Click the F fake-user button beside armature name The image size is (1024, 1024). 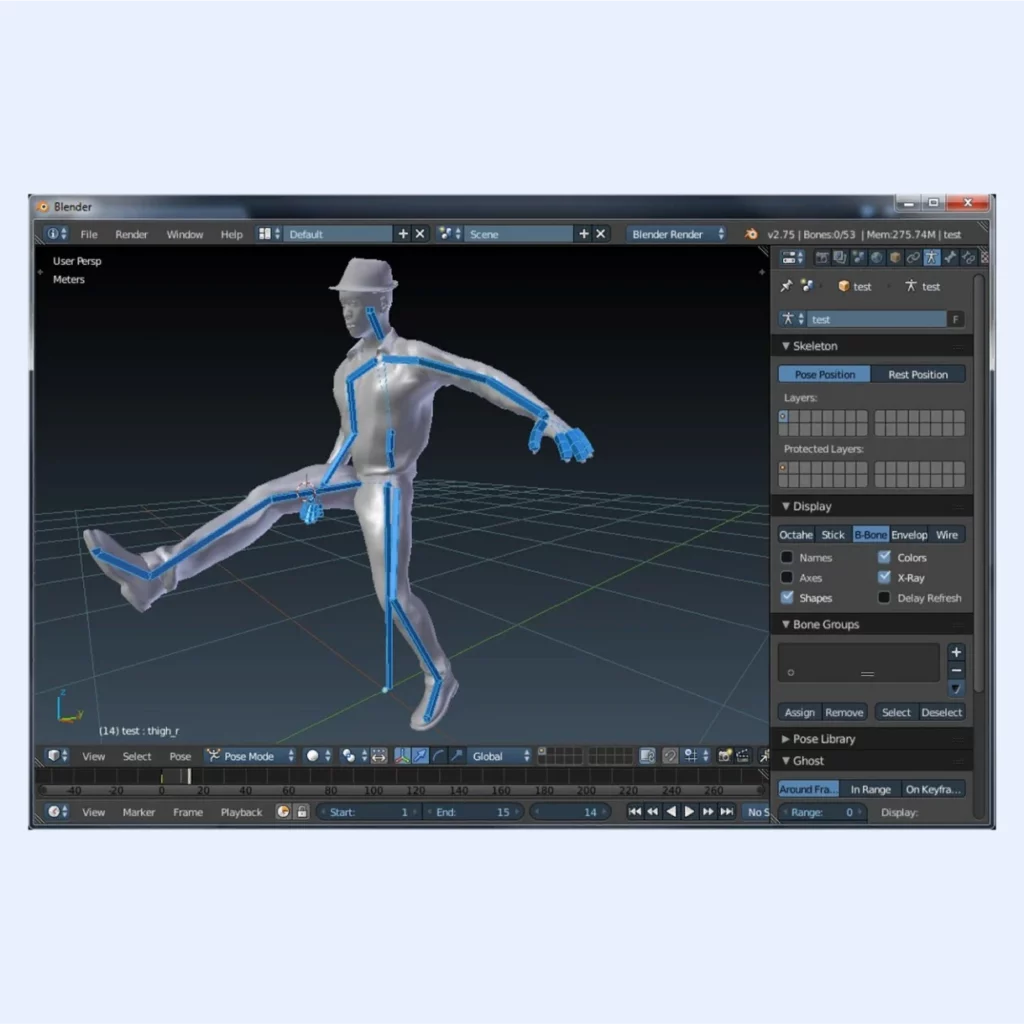(x=955, y=319)
